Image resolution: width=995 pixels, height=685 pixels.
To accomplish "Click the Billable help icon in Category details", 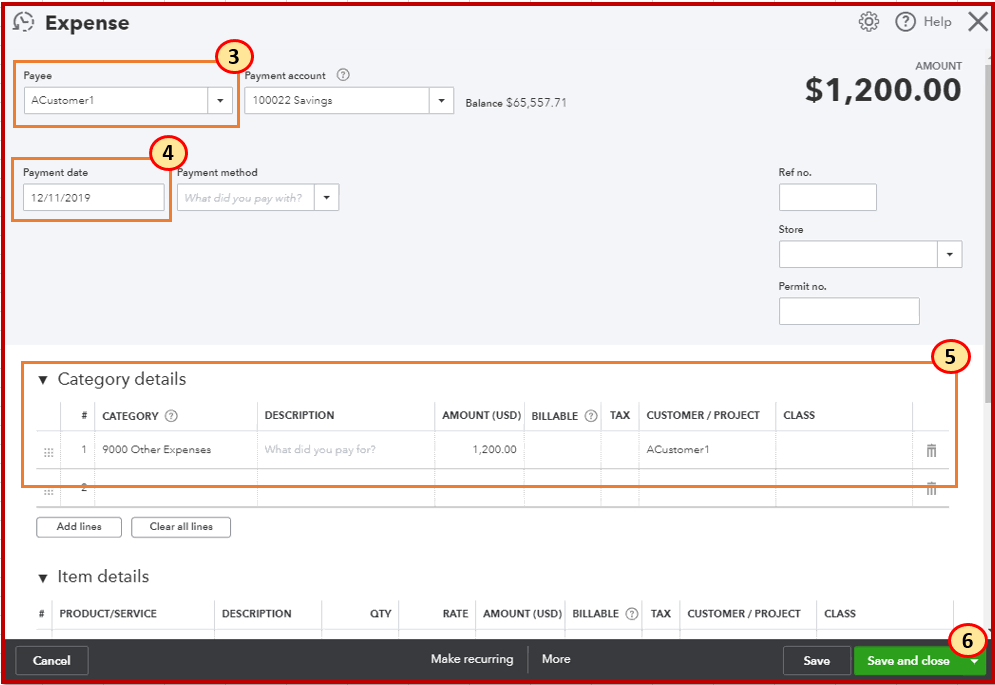I will (x=591, y=416).
